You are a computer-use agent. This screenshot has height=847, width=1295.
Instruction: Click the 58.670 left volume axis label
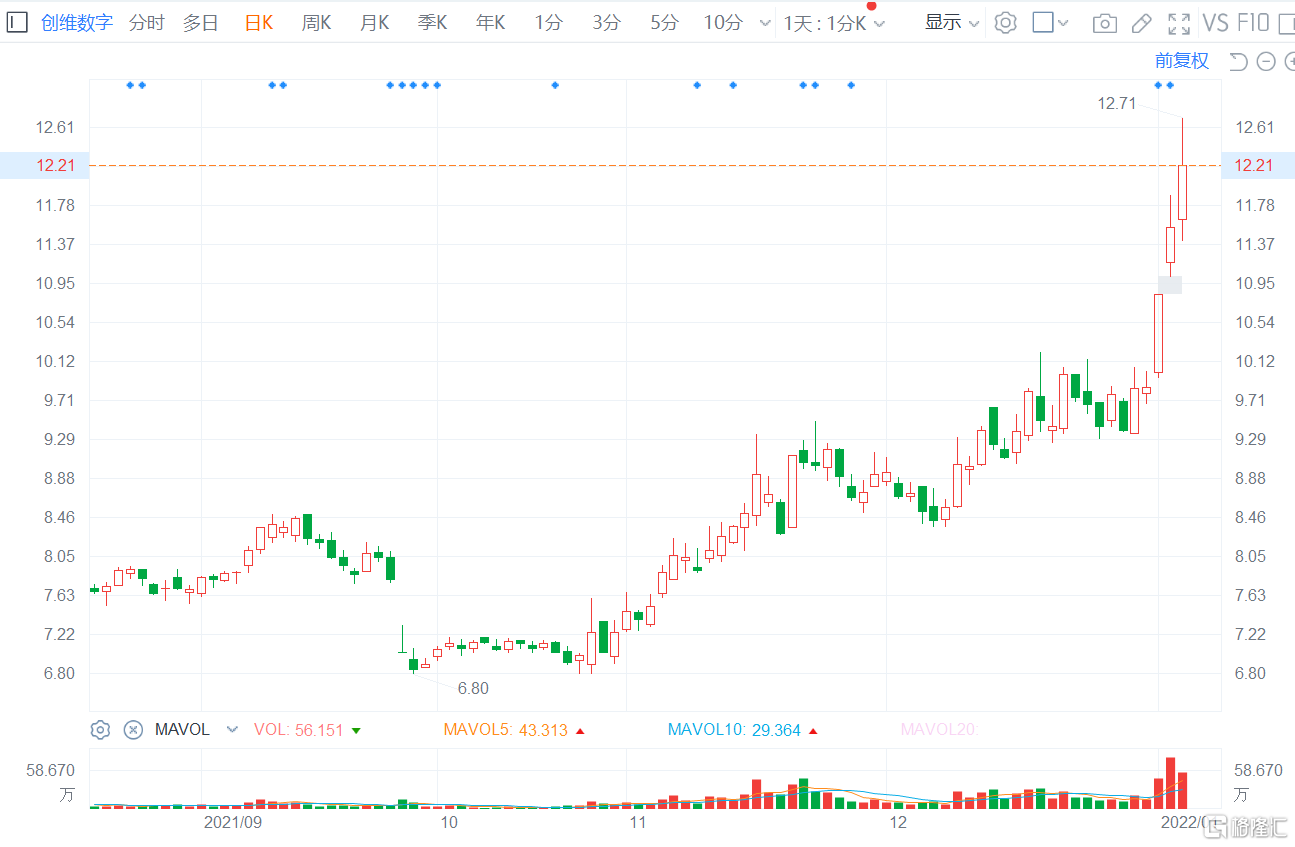pos(52,770)
